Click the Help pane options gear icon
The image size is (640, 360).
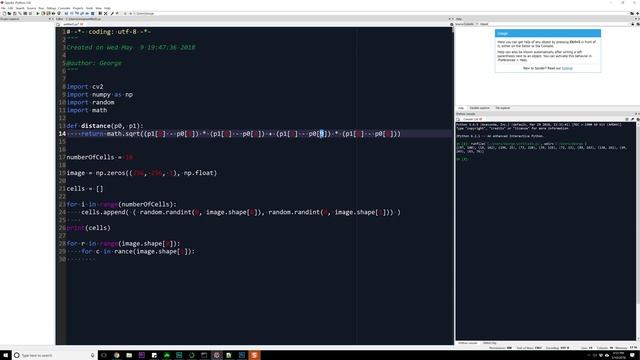(638, 24)
